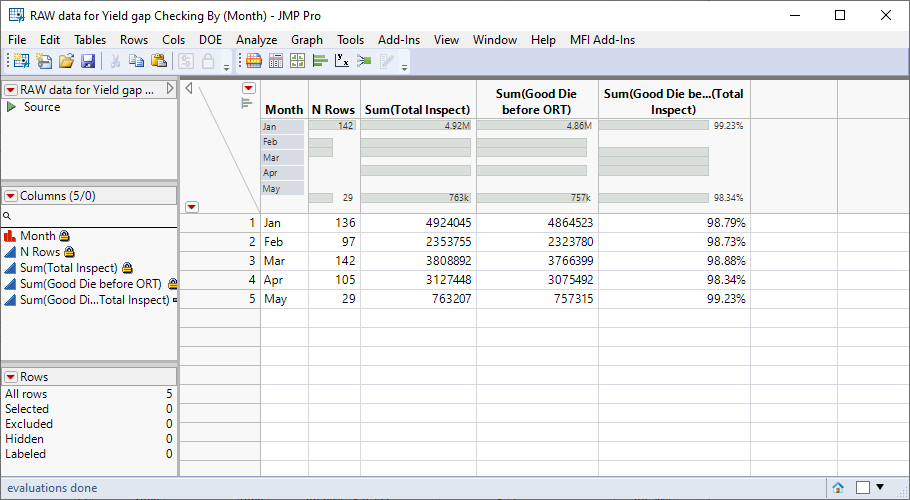910x500 pixels.
Task: Open the Analyze menu
Action: pos(256,40)
